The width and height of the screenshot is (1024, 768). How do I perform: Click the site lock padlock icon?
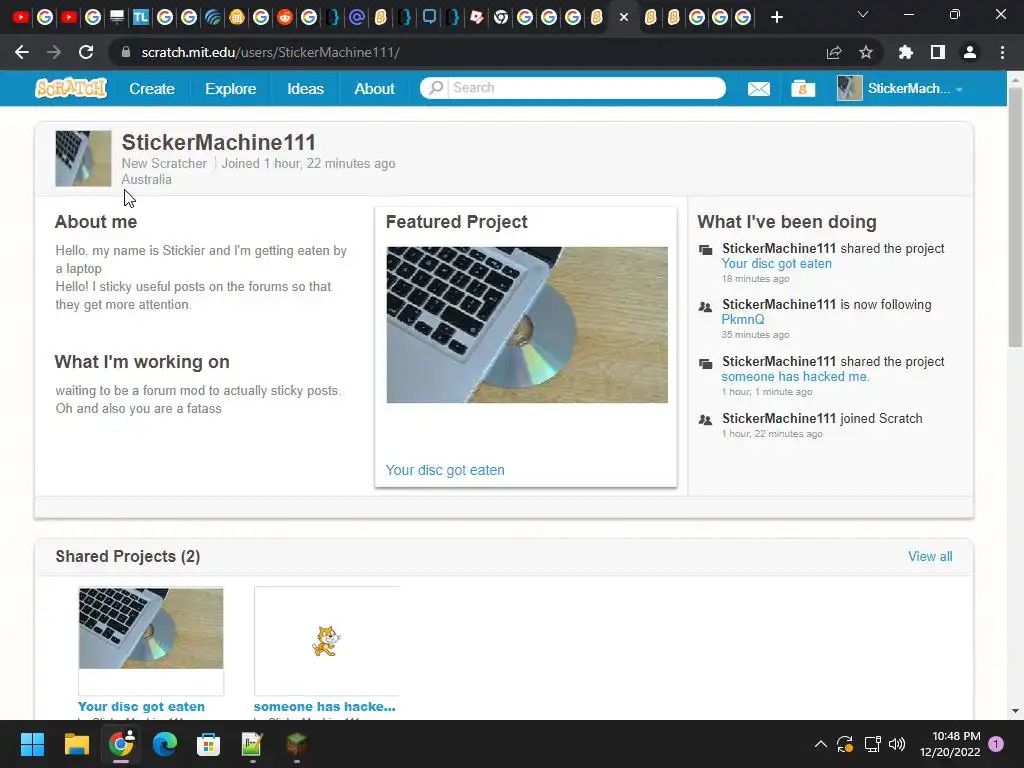click(x=126, y=52)
